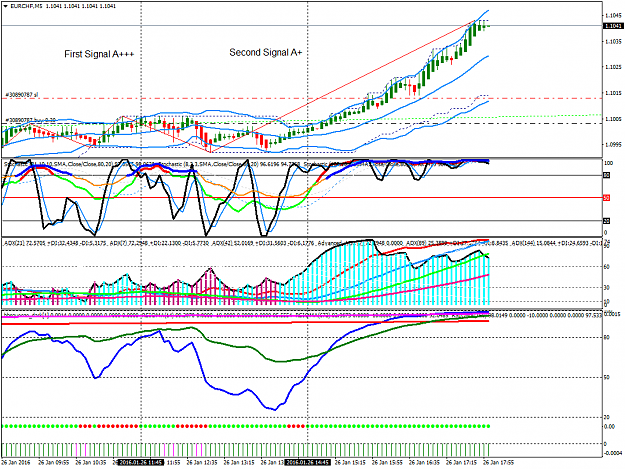
Task: Click the '26 Jan 10:35' time axis label
Action: click(x=90, y=463)
